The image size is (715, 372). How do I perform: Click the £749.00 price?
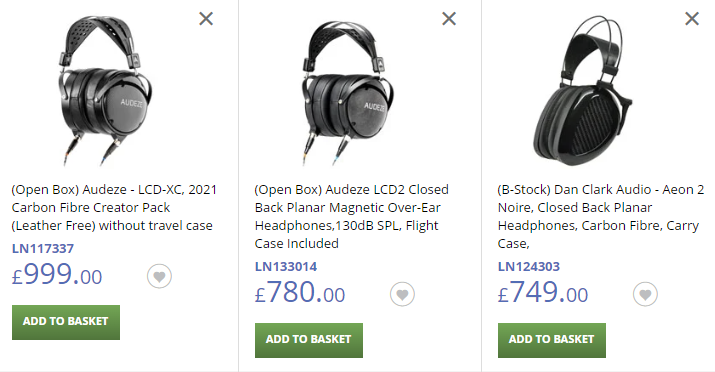[543, 292]
